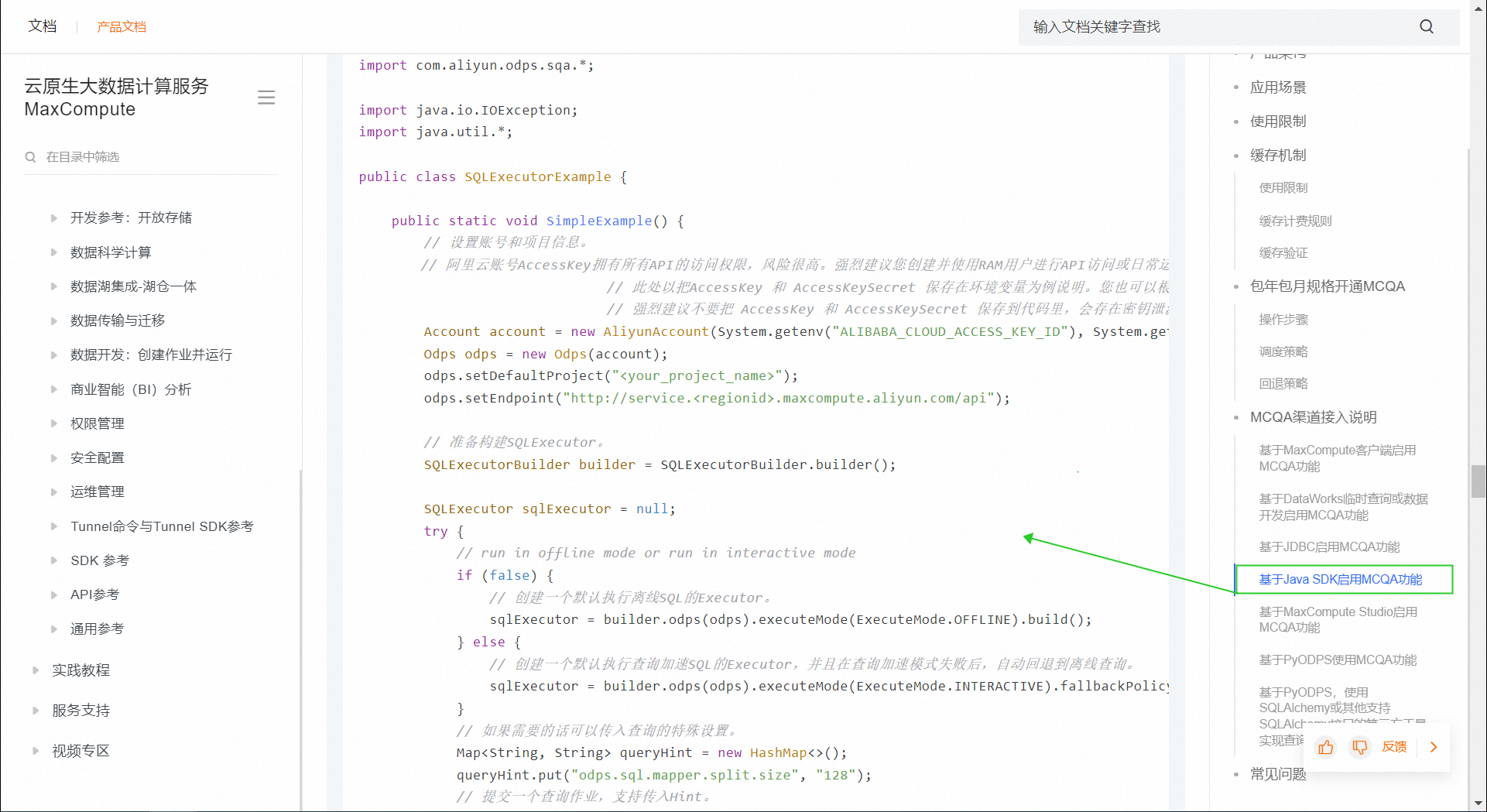Click 'SimpleExample' method name in code
The image size is (1487, 812).
(x=599, y=221)
